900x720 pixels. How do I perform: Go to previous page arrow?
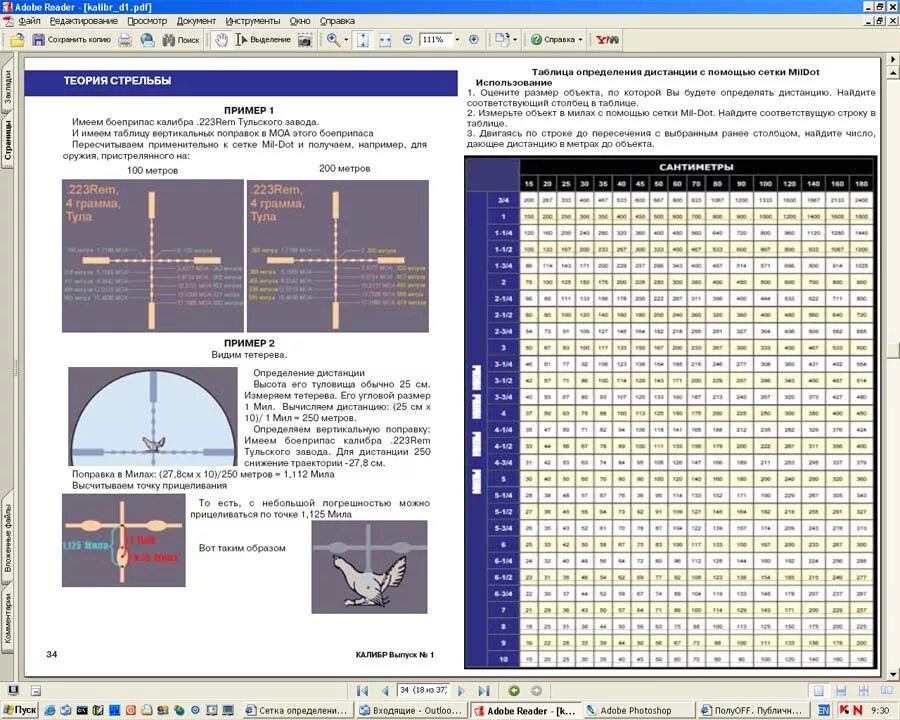point(385,691)
